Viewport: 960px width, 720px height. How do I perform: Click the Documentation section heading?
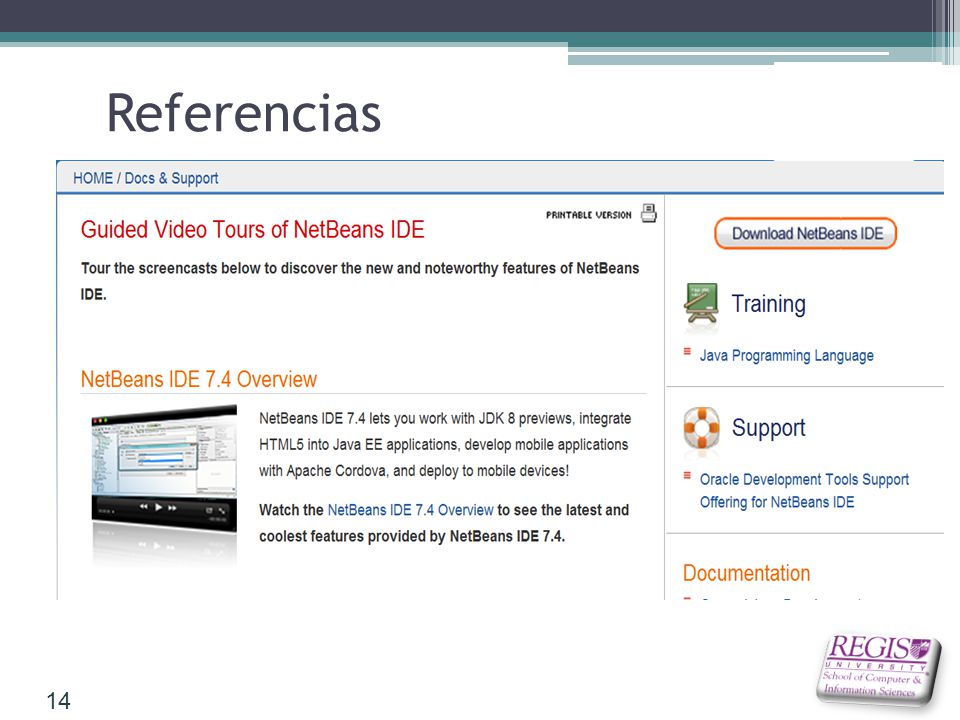[746, 573]
